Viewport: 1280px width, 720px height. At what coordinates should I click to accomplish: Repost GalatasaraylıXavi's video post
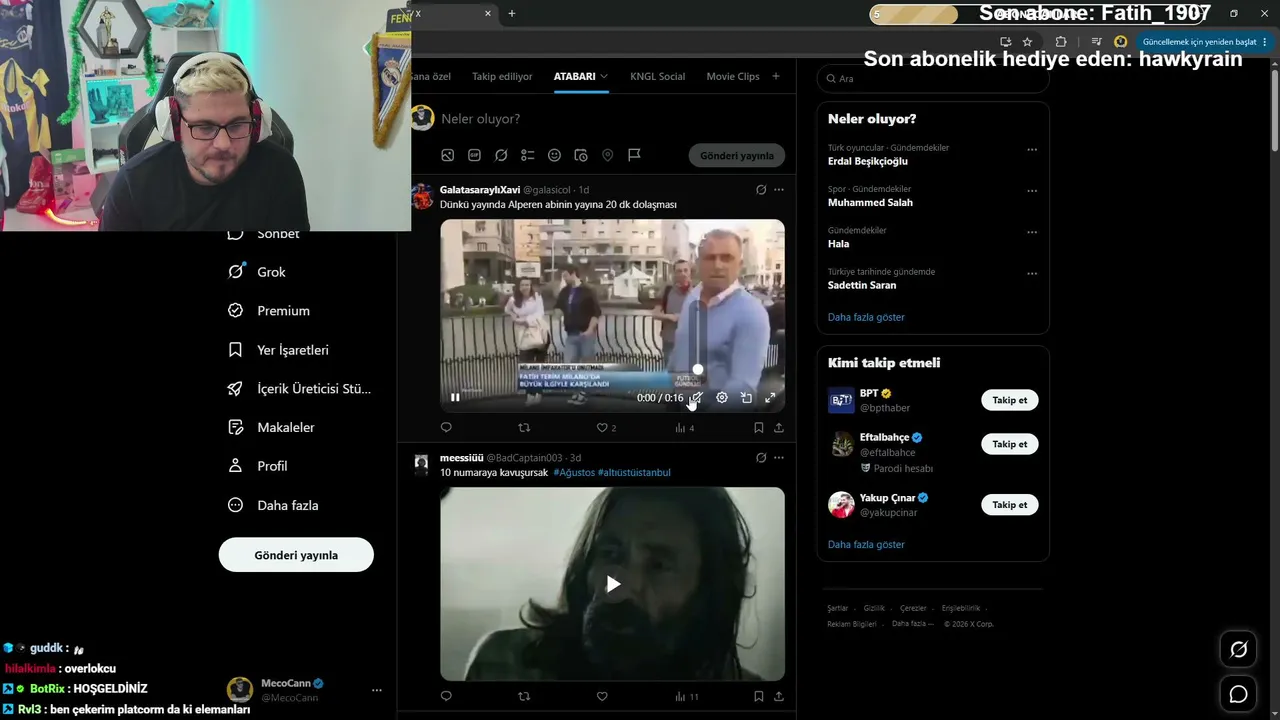coord(524,427)
